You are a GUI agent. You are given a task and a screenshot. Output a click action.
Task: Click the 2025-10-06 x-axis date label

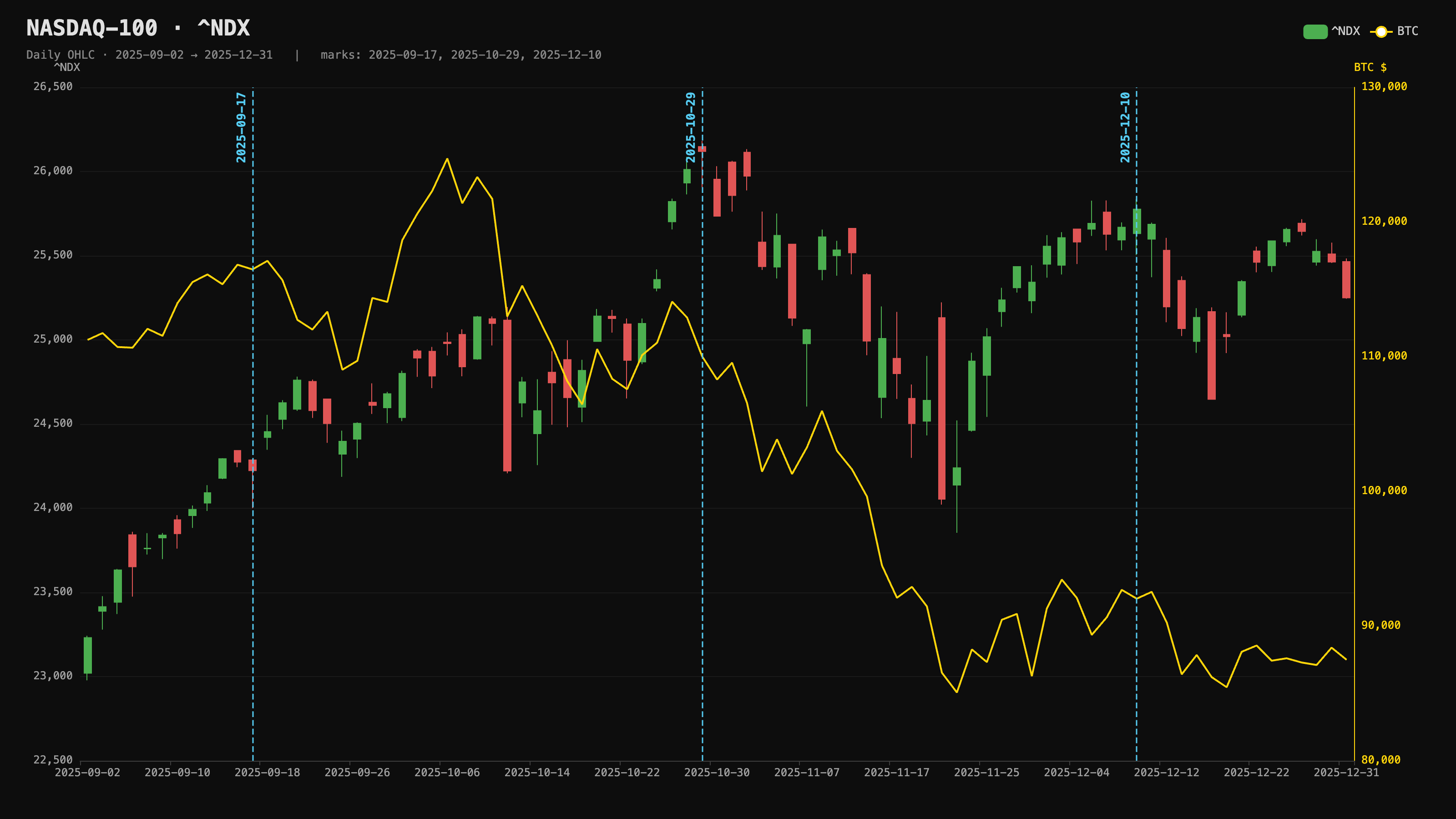click(447, 773)
